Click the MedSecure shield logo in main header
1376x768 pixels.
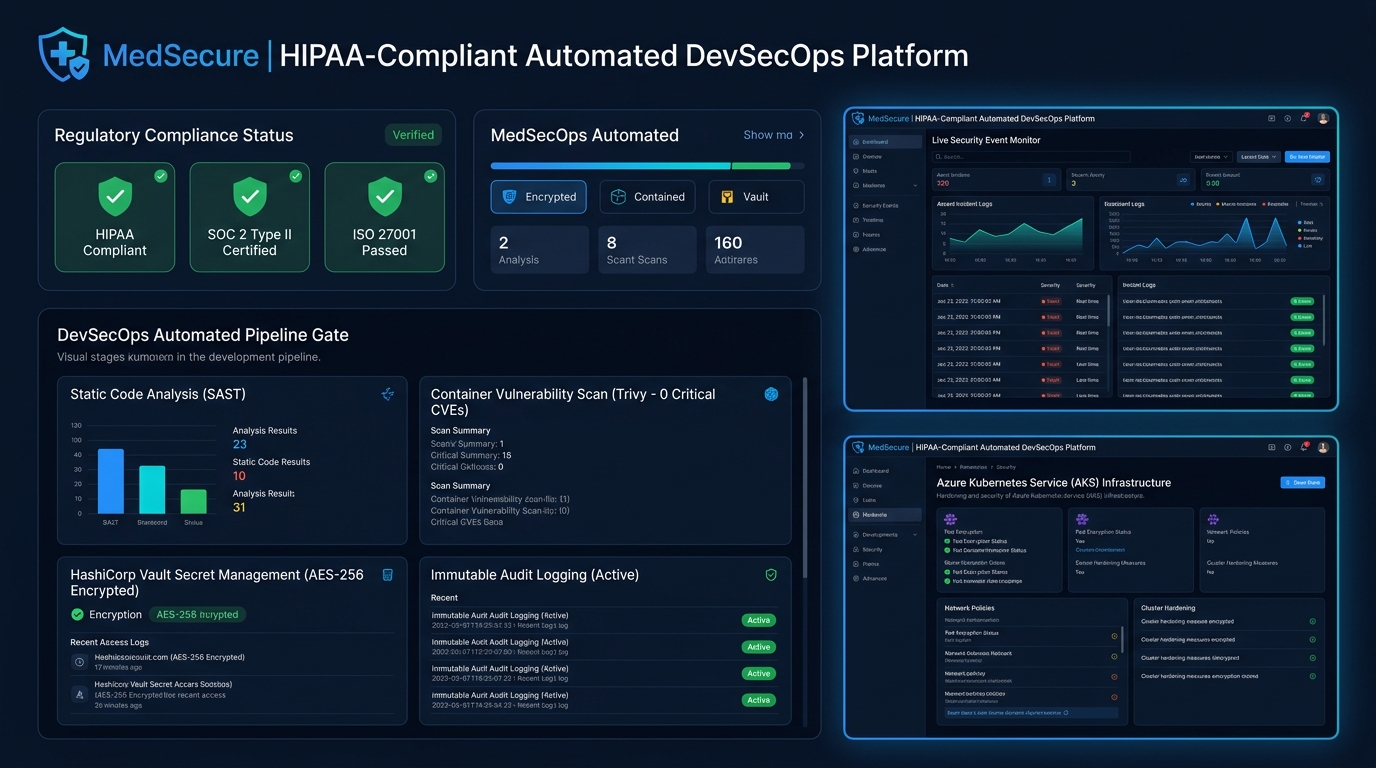[x=64, y=54]
